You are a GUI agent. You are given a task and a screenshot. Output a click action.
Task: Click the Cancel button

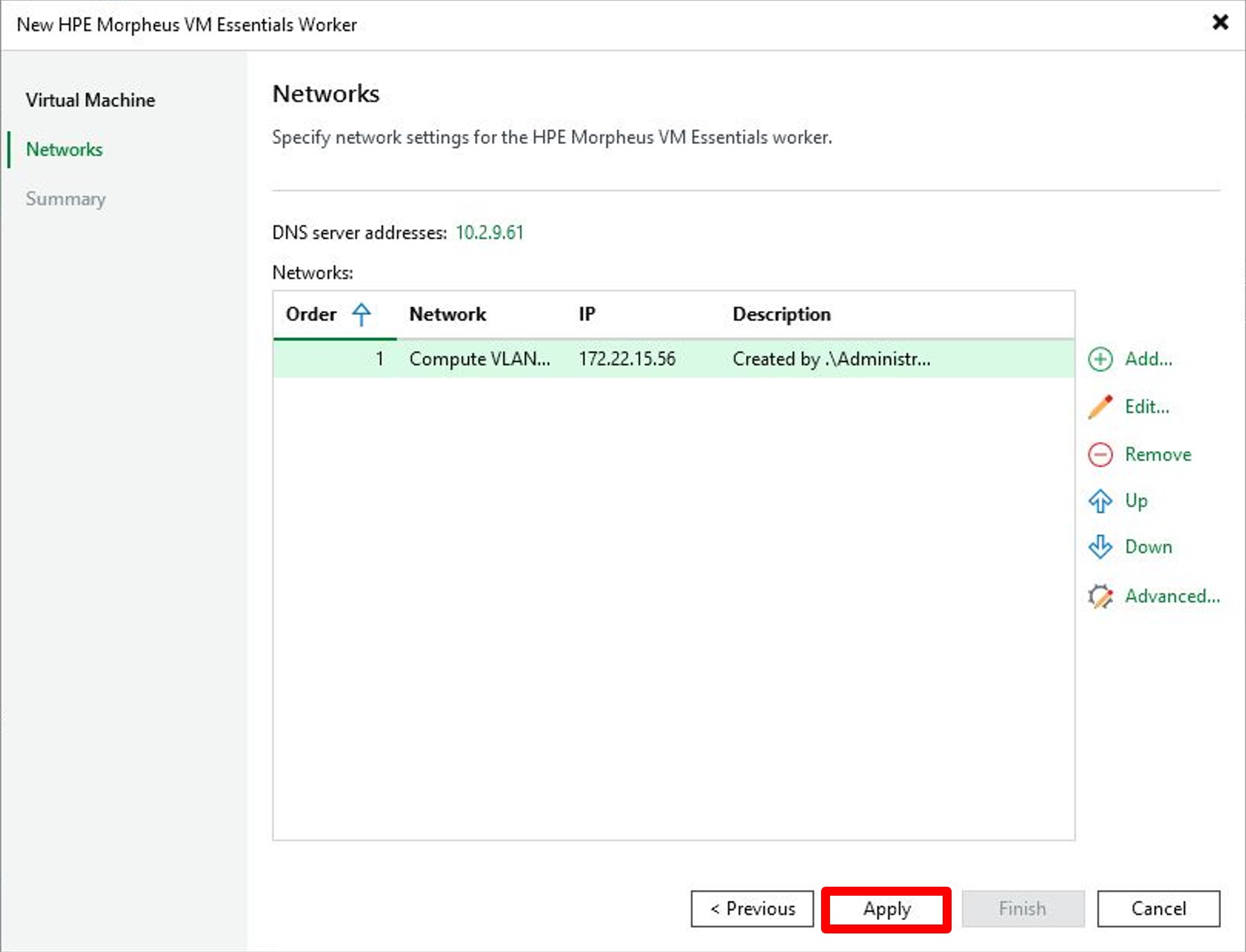point(1158,908)
